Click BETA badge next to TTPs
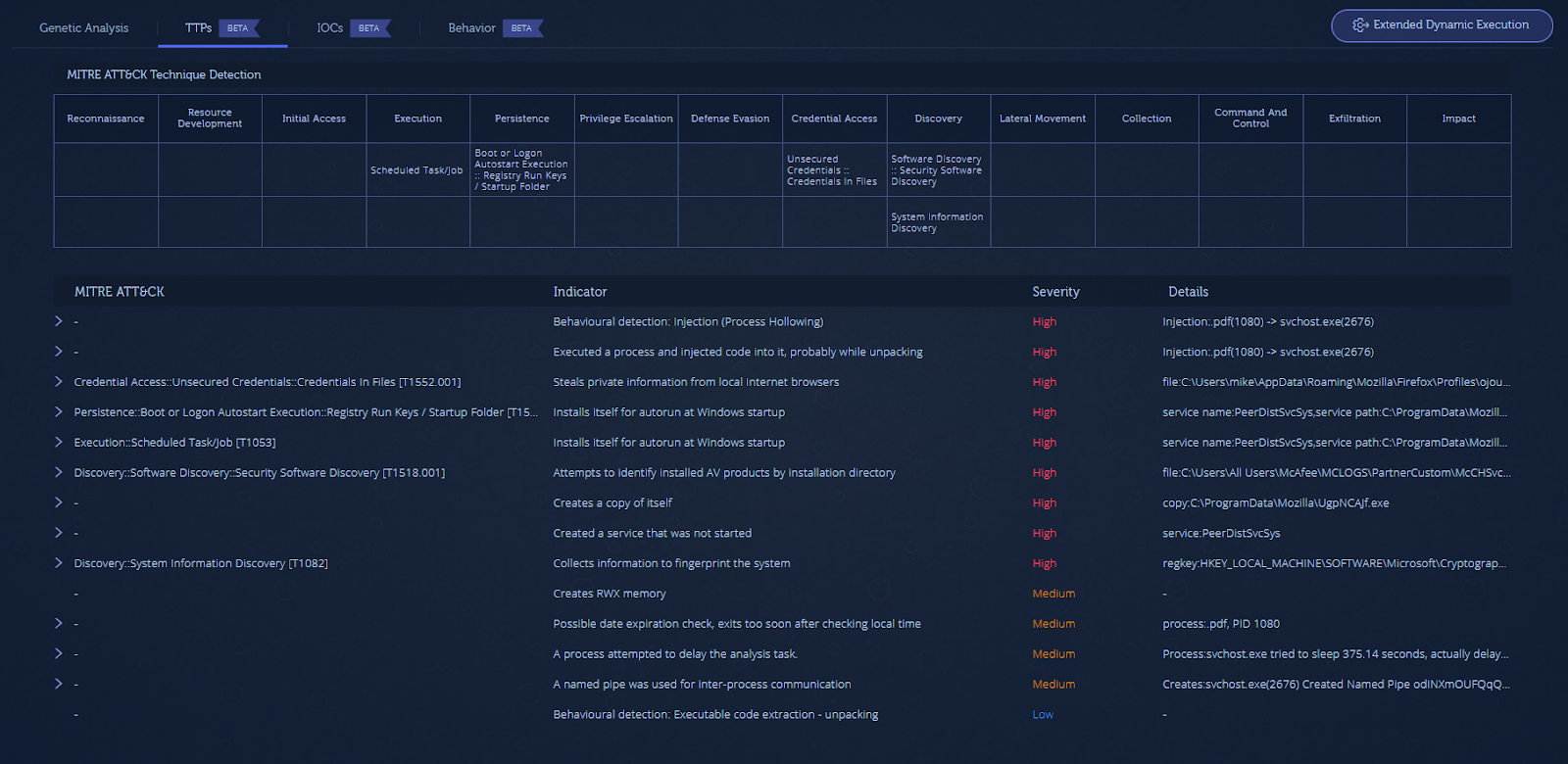This screenshot has width=1568, height=764. tap(238, 28)
